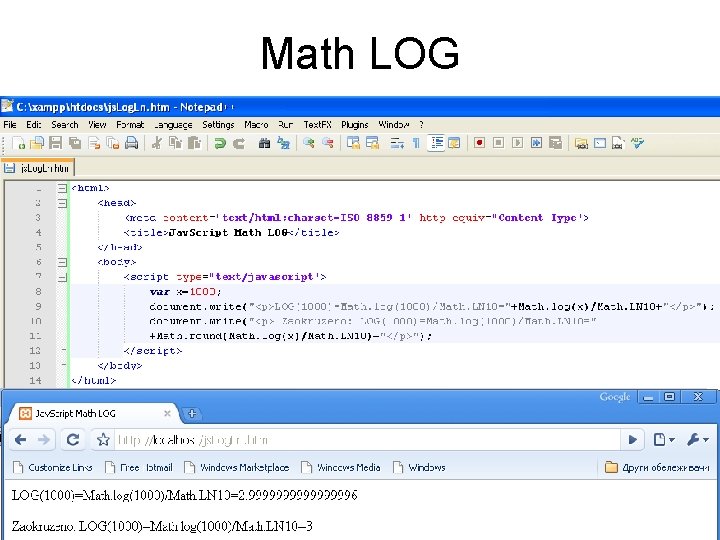The image size is (720, 540).
Task: Click the Zoom Out magnifier icon
Action: (x=327, y=143)
